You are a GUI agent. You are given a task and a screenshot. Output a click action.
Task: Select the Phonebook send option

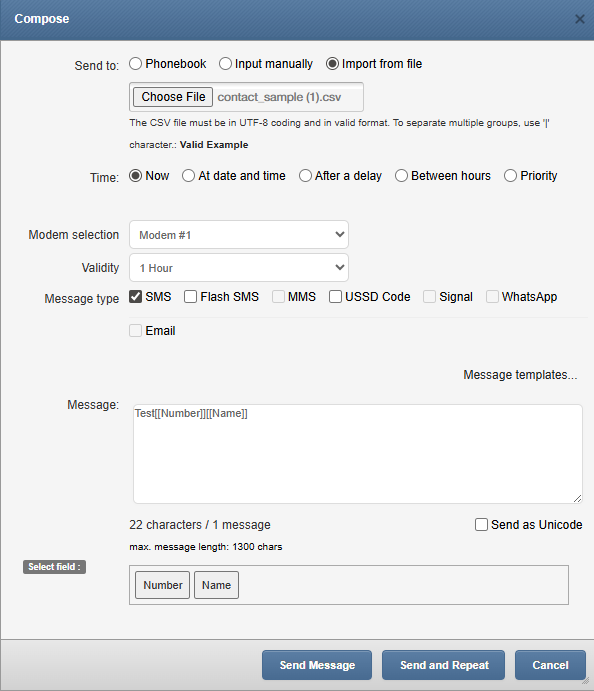(x=135, y=64)
